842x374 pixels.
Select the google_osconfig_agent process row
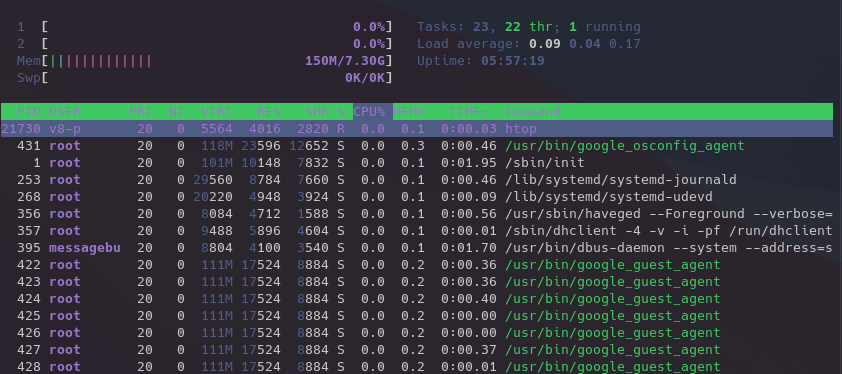click(x=417, y=146)
